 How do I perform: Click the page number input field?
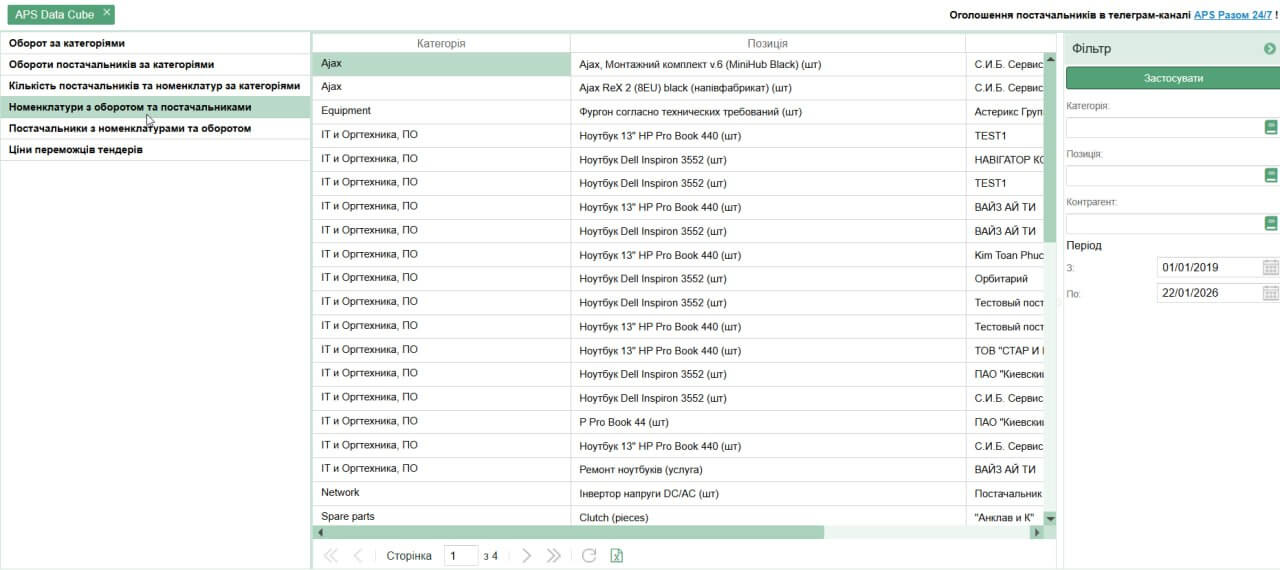[x=460, y=556]
